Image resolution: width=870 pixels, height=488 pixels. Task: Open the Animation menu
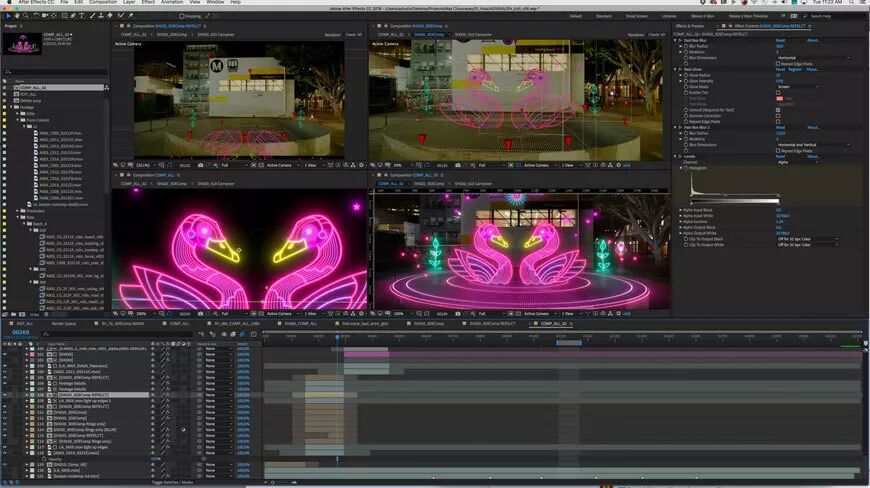(172, 2)
